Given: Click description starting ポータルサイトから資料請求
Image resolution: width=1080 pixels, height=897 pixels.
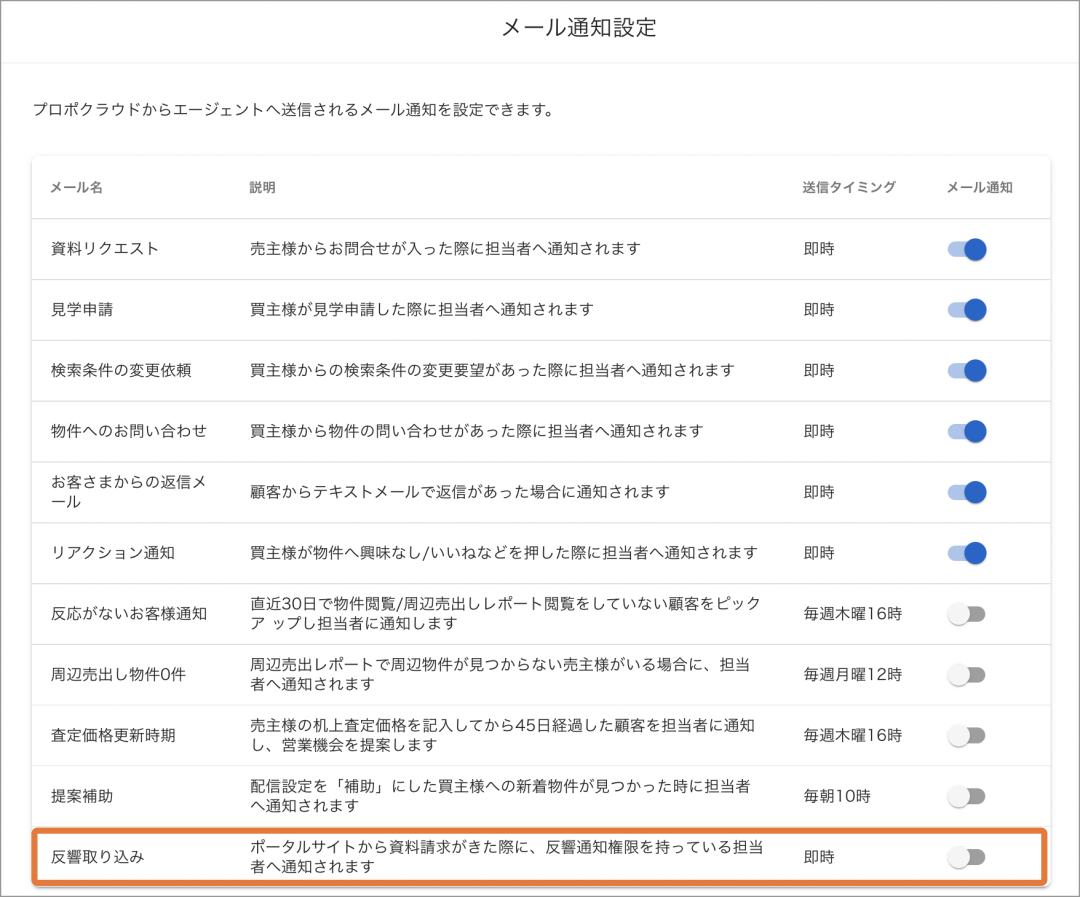Looking at the screenshot, I should (x=506, y=856).
